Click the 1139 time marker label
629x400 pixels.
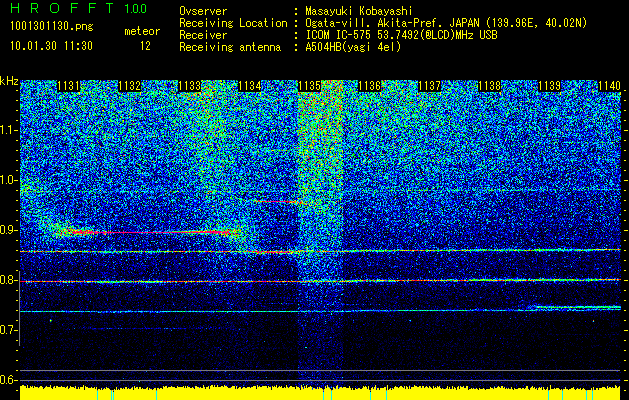click(549, 86)
